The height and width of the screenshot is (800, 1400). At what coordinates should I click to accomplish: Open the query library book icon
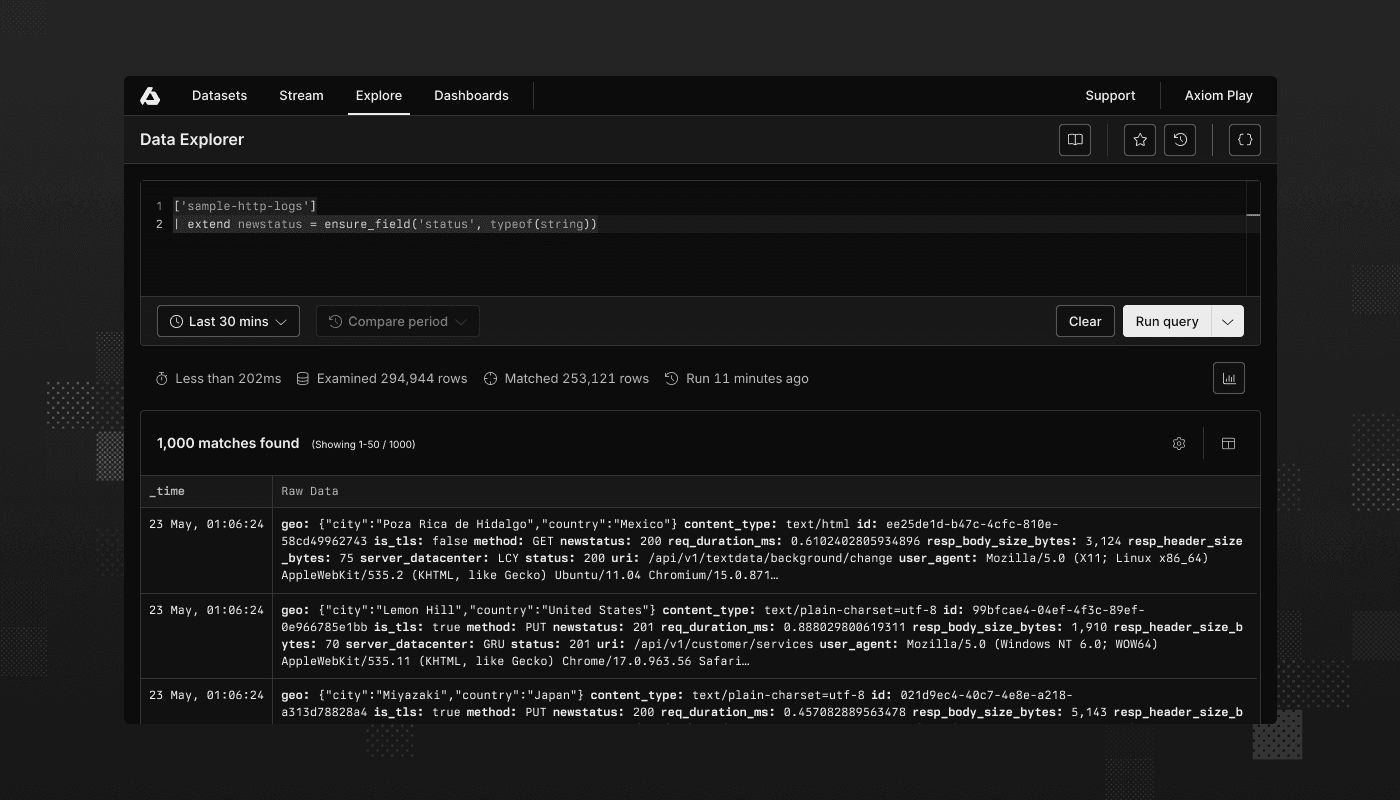tap(1074, 140)
